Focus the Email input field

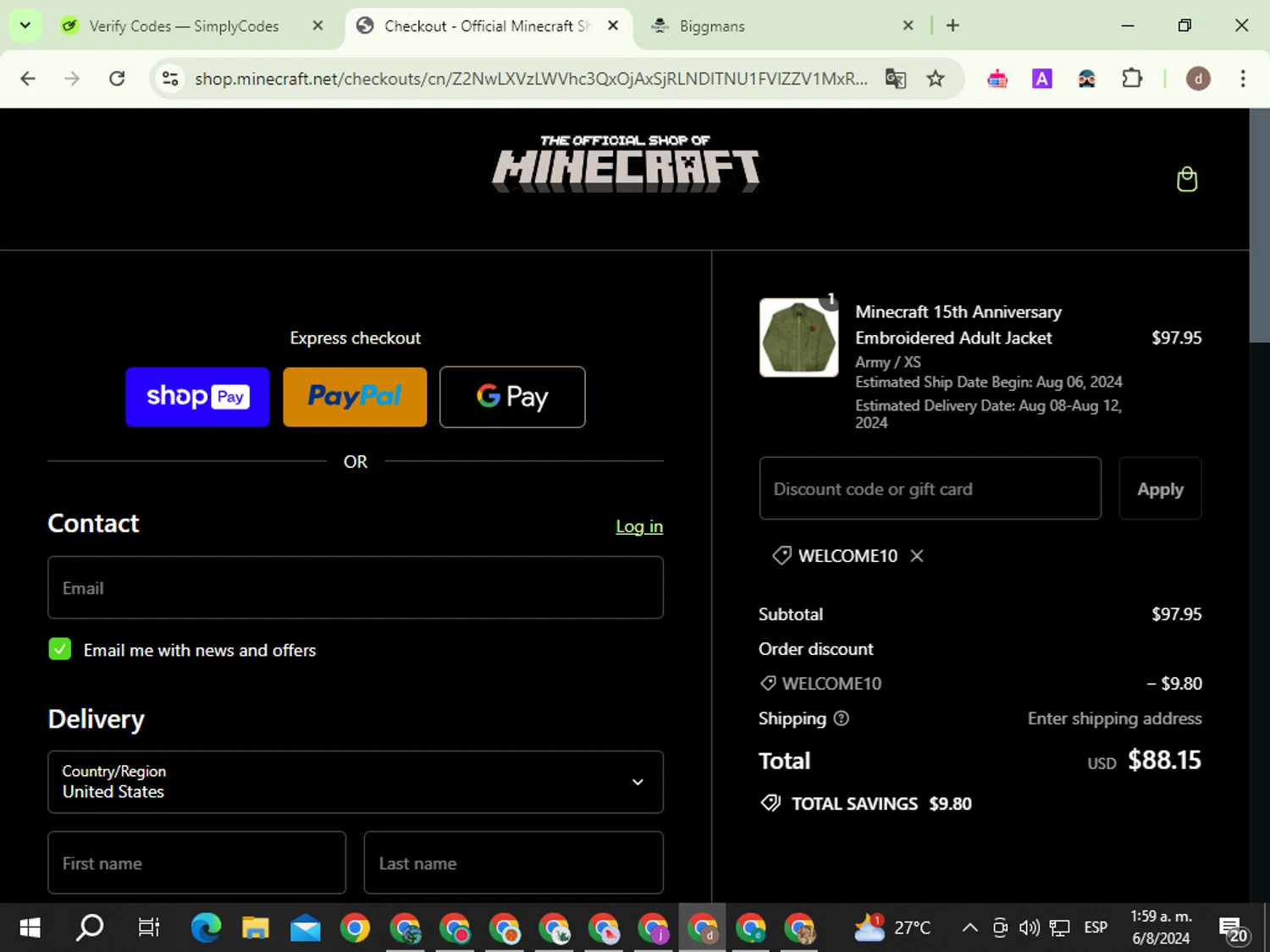coord(356,587)
